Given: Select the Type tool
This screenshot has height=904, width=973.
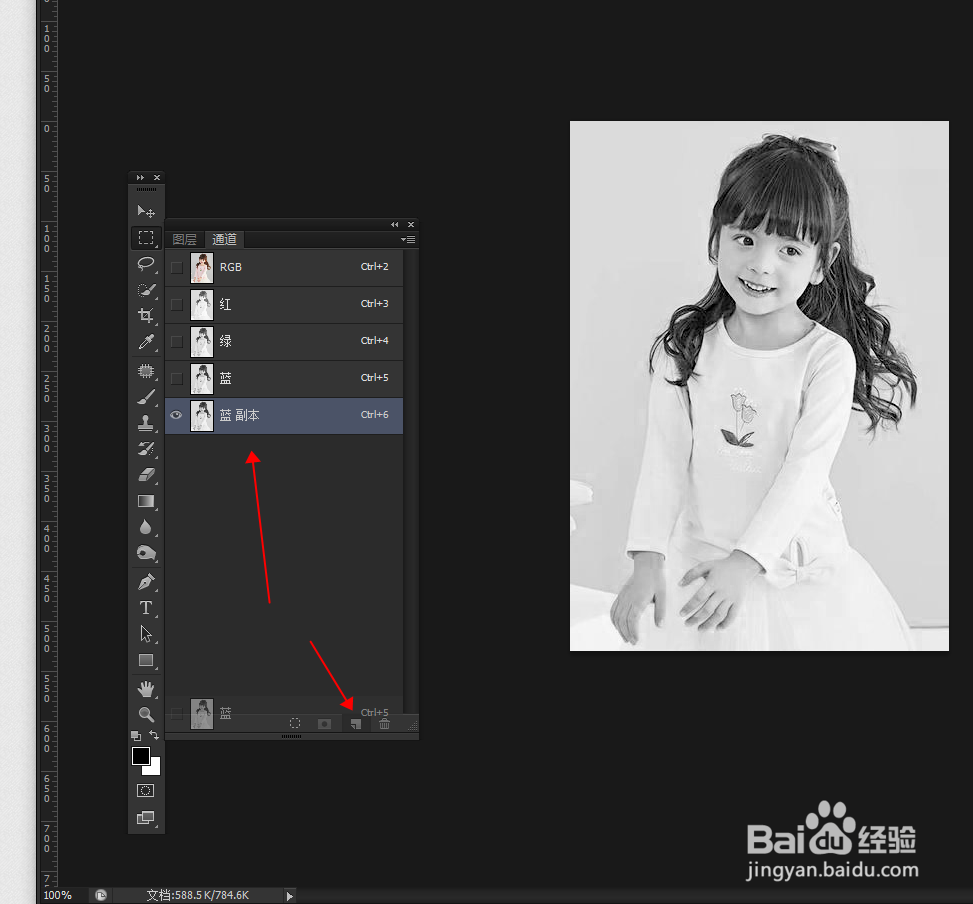Looking at the screenshot, I should [146, 608].
